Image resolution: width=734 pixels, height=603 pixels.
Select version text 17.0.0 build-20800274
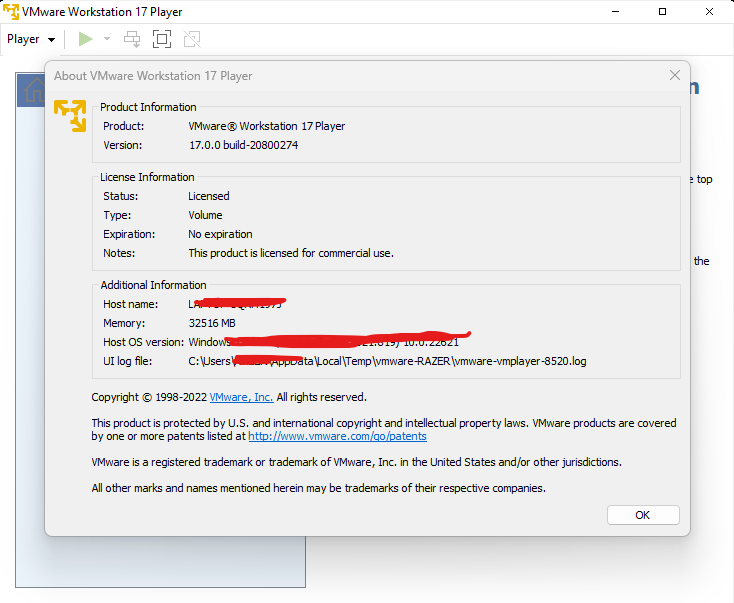click(x=243, y=145)
